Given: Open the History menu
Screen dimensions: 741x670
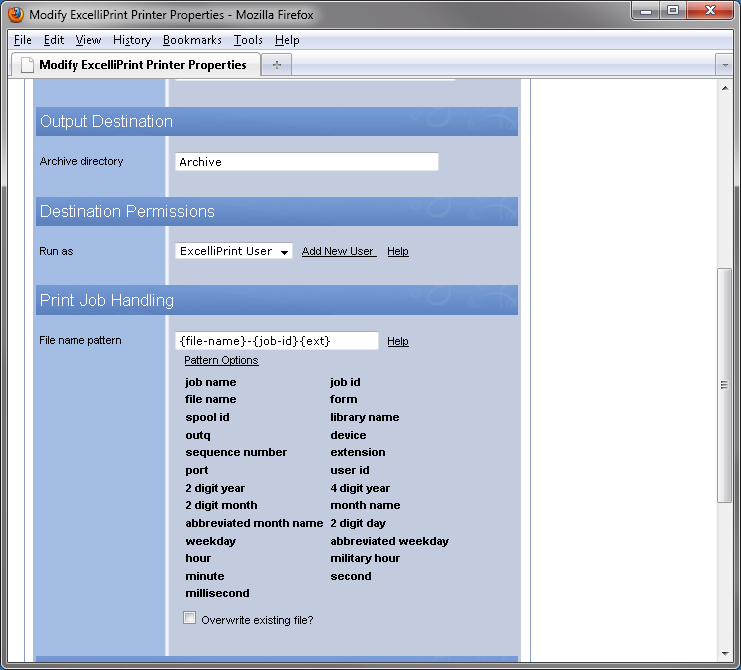Looking at the screenshot, I should 132,40.
